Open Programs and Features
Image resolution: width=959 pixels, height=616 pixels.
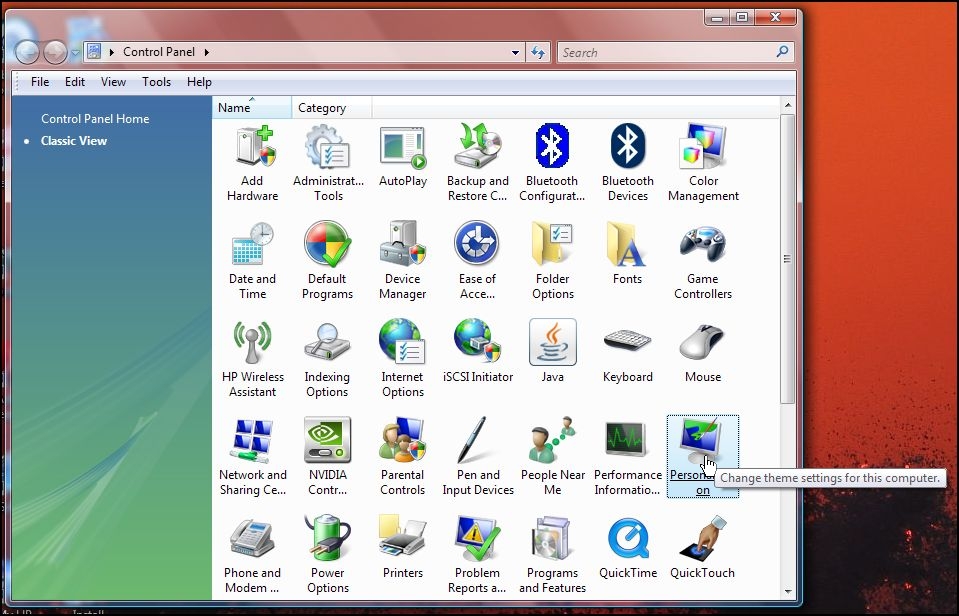tap(552, 555)
